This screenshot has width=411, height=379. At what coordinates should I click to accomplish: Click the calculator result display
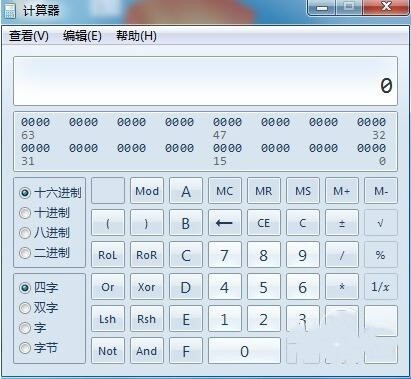coord(205,81)
